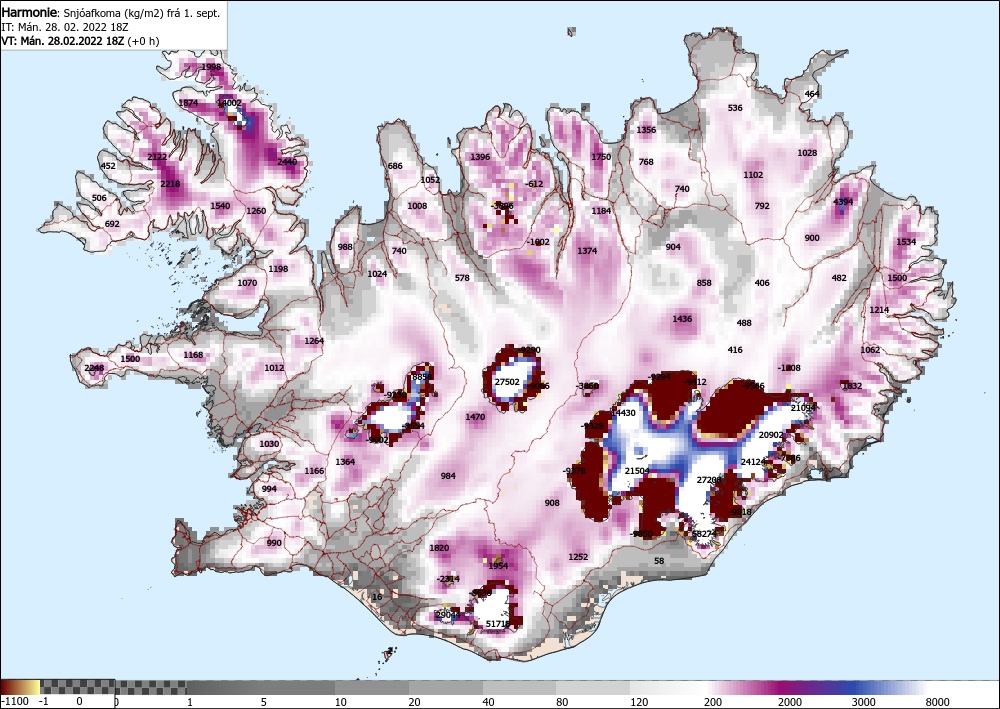
Task: Click the map value 578
Action: (x=462, y=278)
